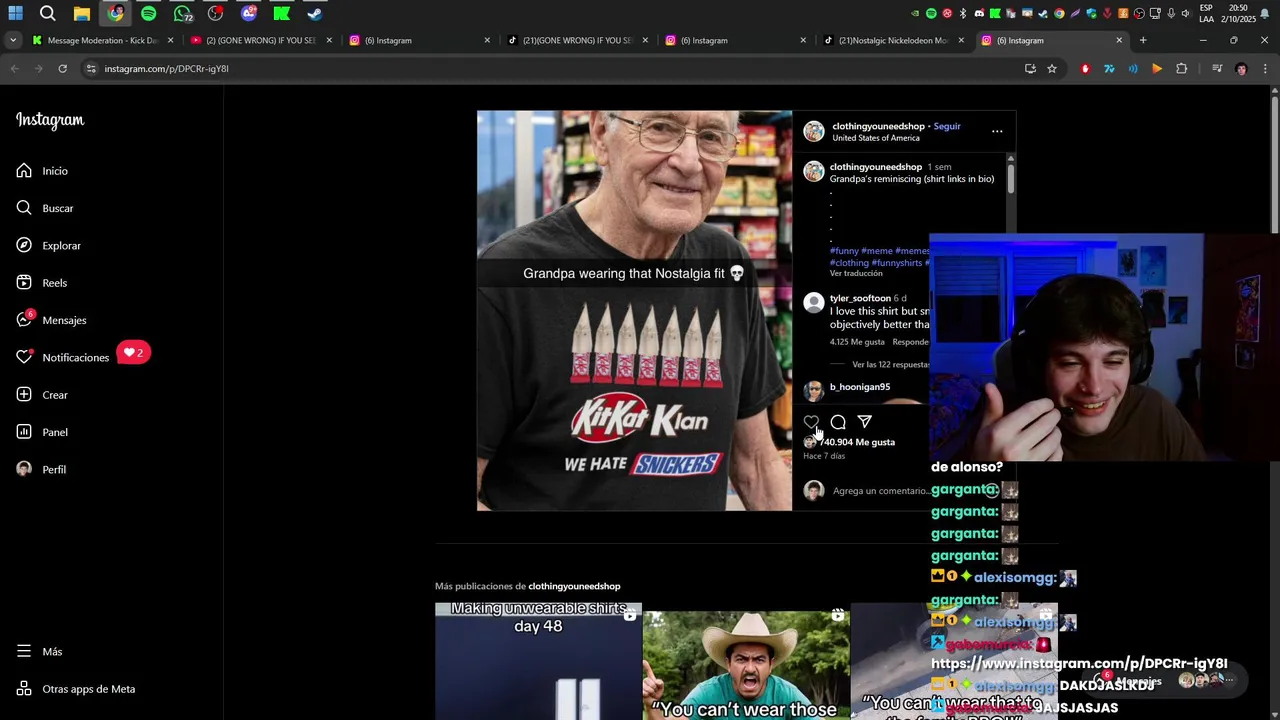Image resolution: width=1280 pixels, height=720 pixels.
Task: Open File Explorer from the taskbar
Action: tap(81, 13)
